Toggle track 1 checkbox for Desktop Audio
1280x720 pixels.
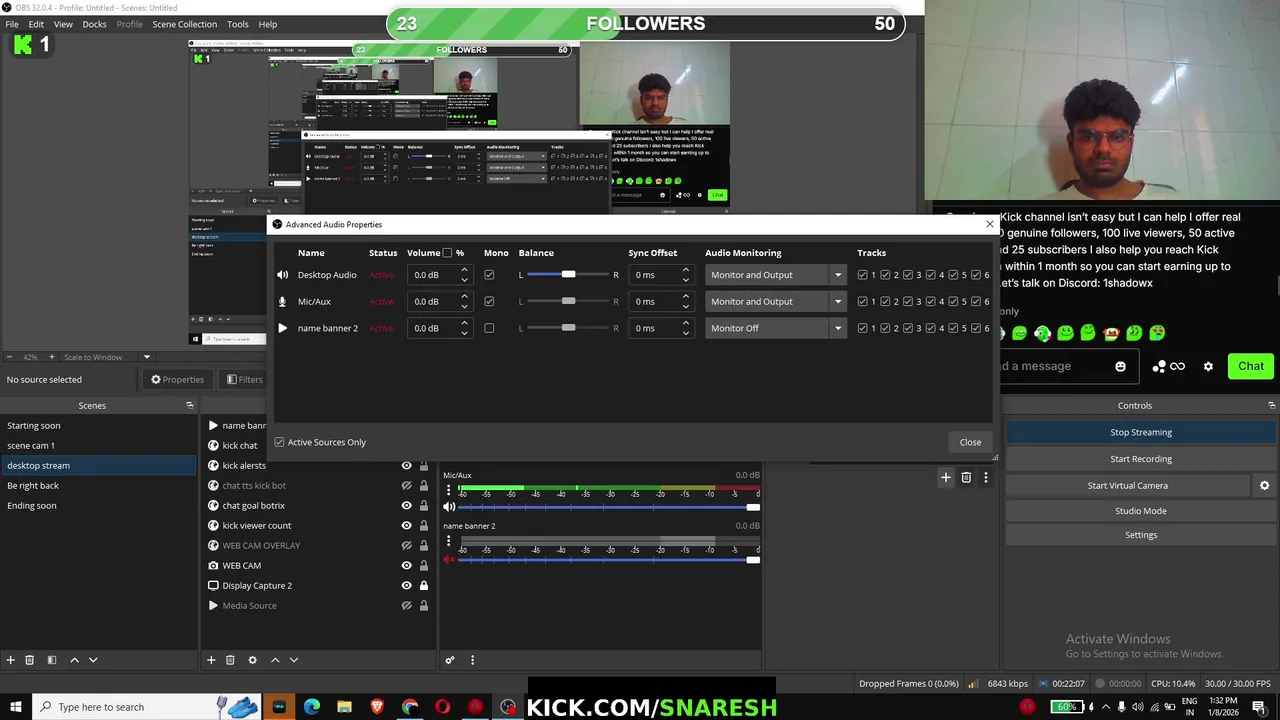[x=863, y=275]
